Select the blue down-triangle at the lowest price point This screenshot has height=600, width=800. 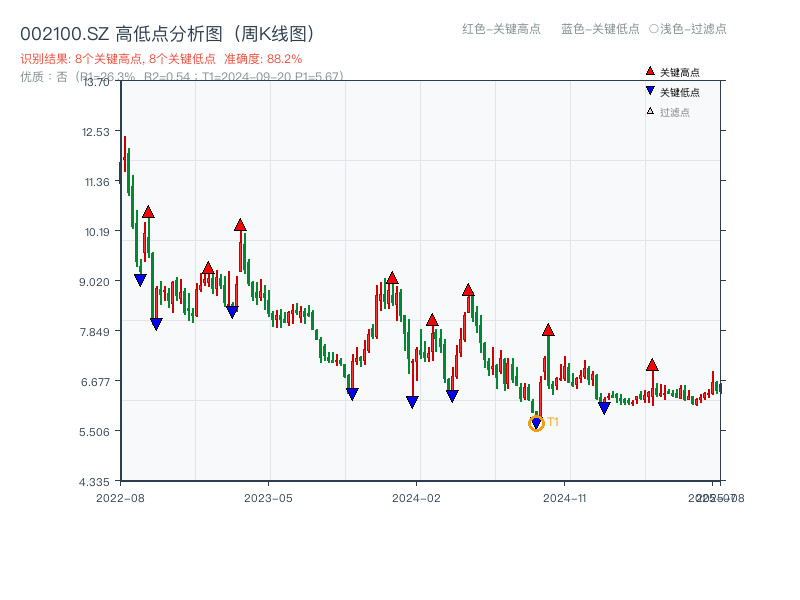click(x=536, y=424)
